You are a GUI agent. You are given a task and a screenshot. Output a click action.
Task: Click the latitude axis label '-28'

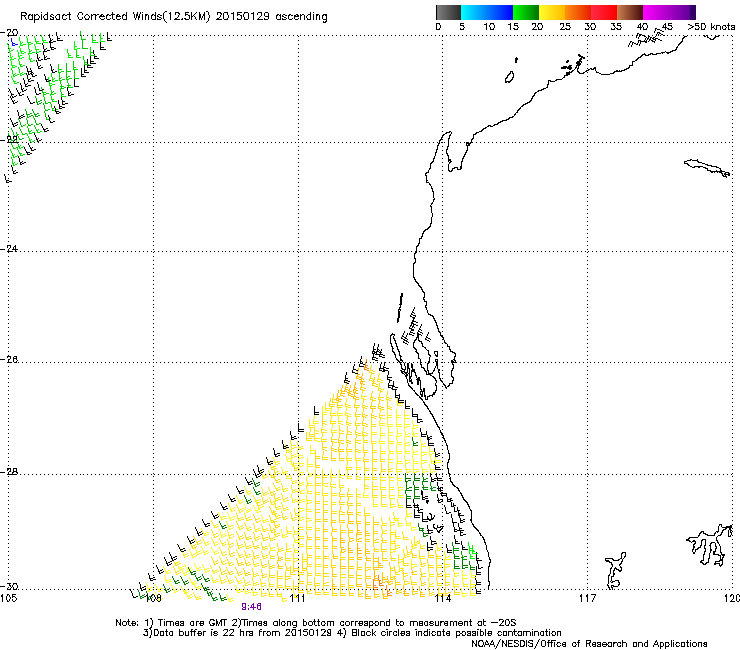point(9,472)
